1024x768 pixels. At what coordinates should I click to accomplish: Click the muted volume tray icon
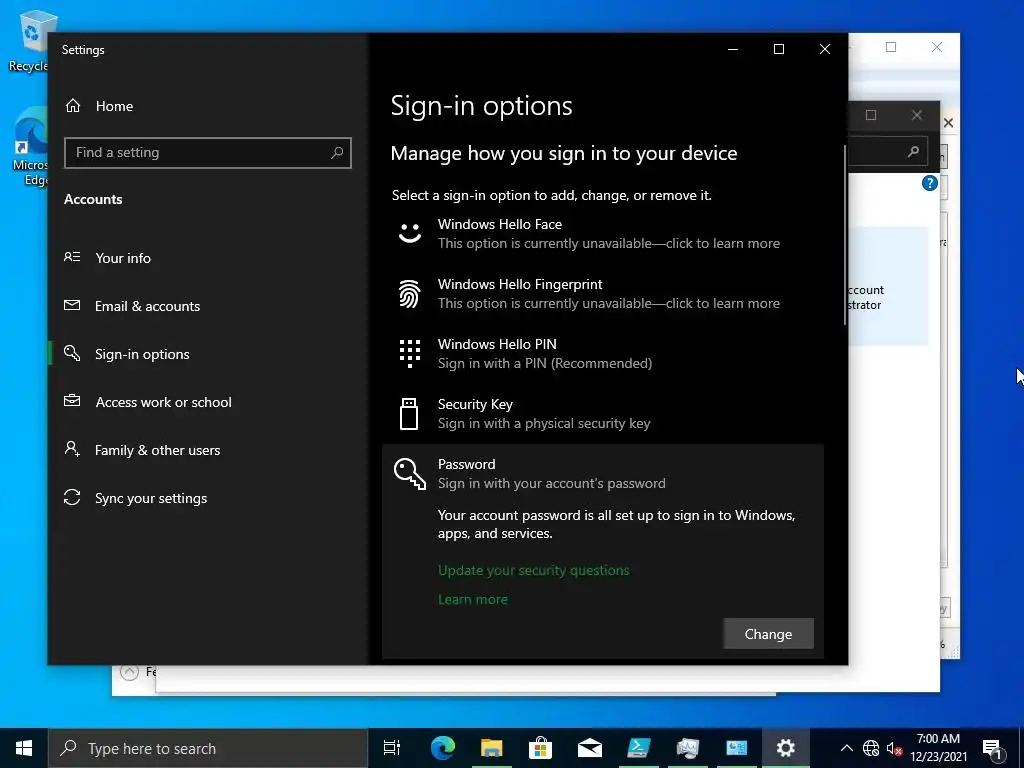coord(894,748)
